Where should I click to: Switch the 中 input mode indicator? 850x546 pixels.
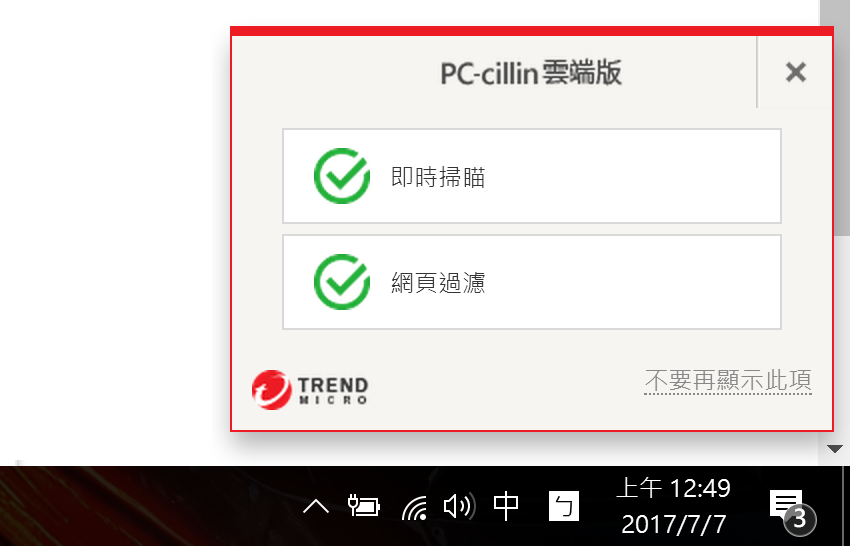[506, 506]
